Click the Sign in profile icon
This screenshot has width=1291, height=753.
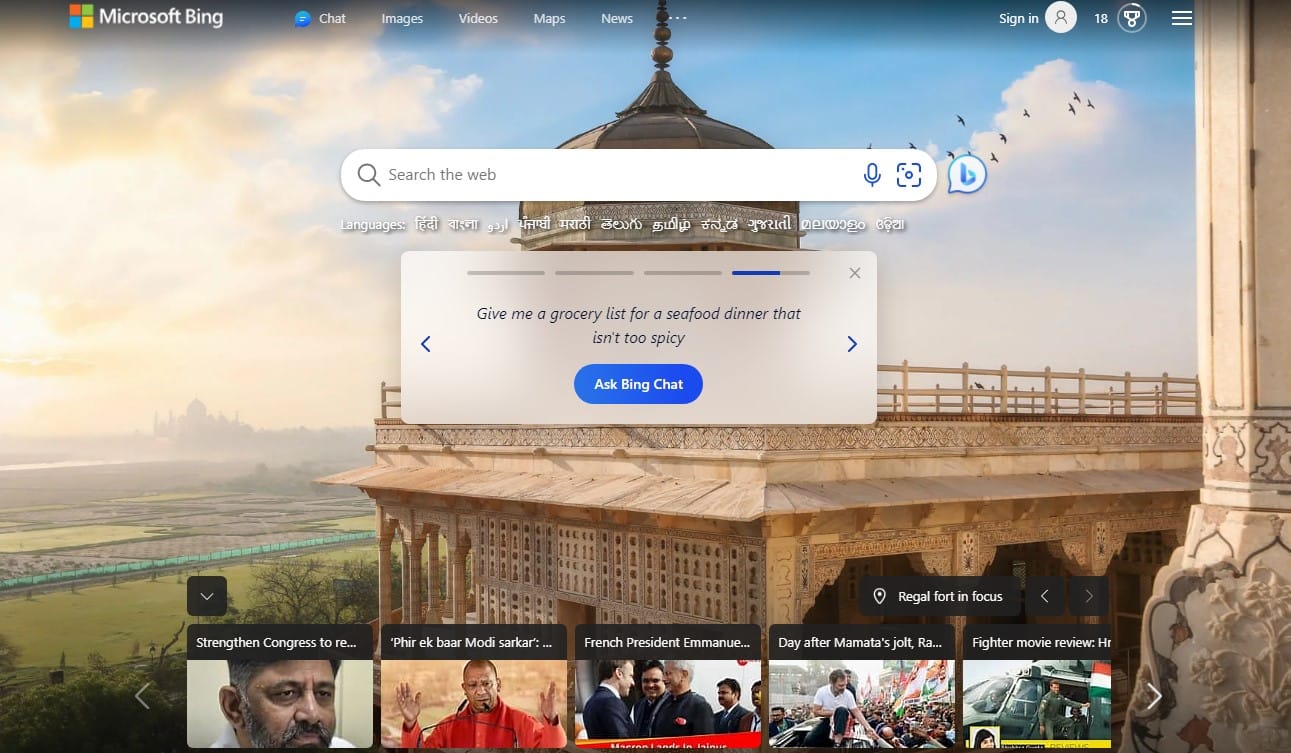point(1059,17)
